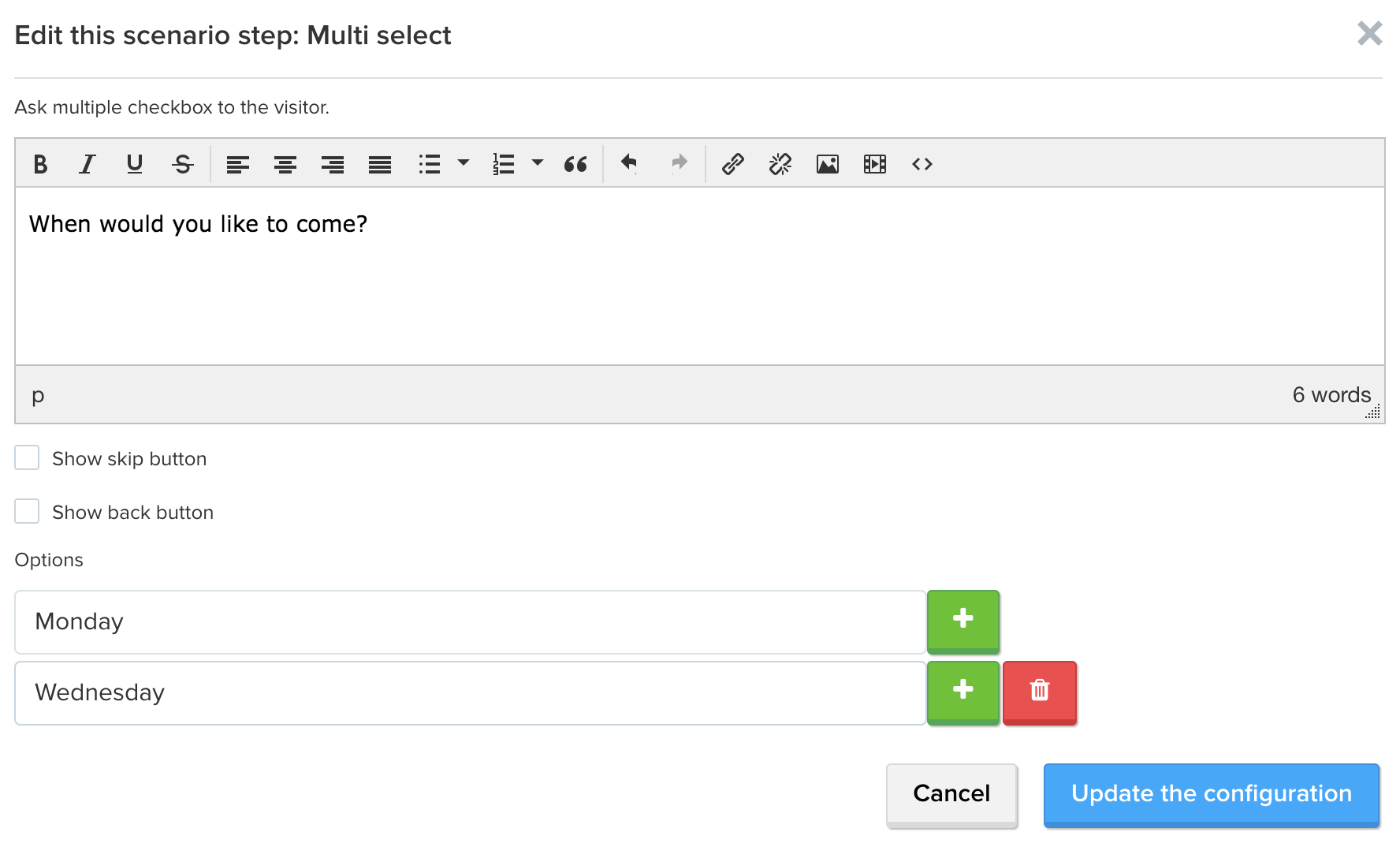Expand the numbered list style dropdown
This screenshot has width=1400, height=847.
tap(538, 163)
